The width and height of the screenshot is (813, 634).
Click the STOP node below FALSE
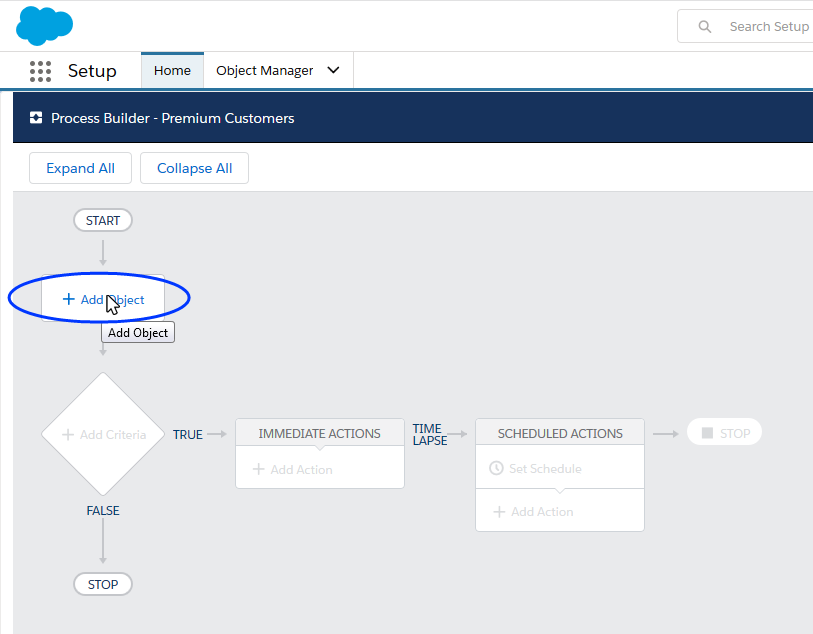tap(103, 584)
